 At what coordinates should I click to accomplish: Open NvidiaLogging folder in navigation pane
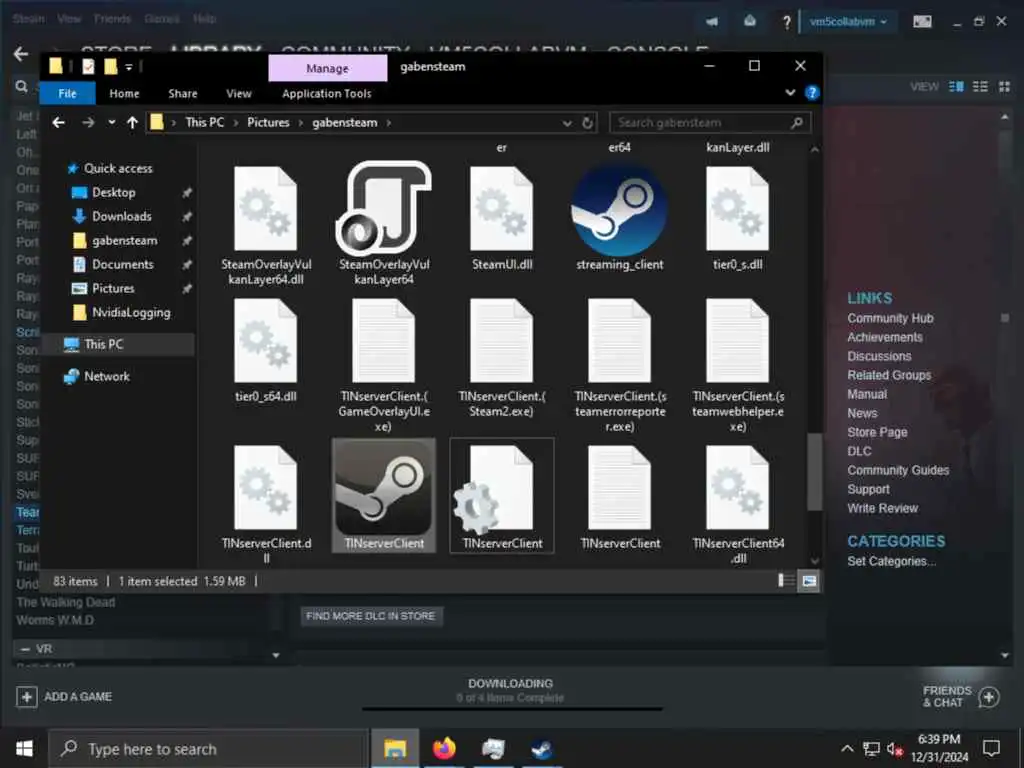coord(131,312)
